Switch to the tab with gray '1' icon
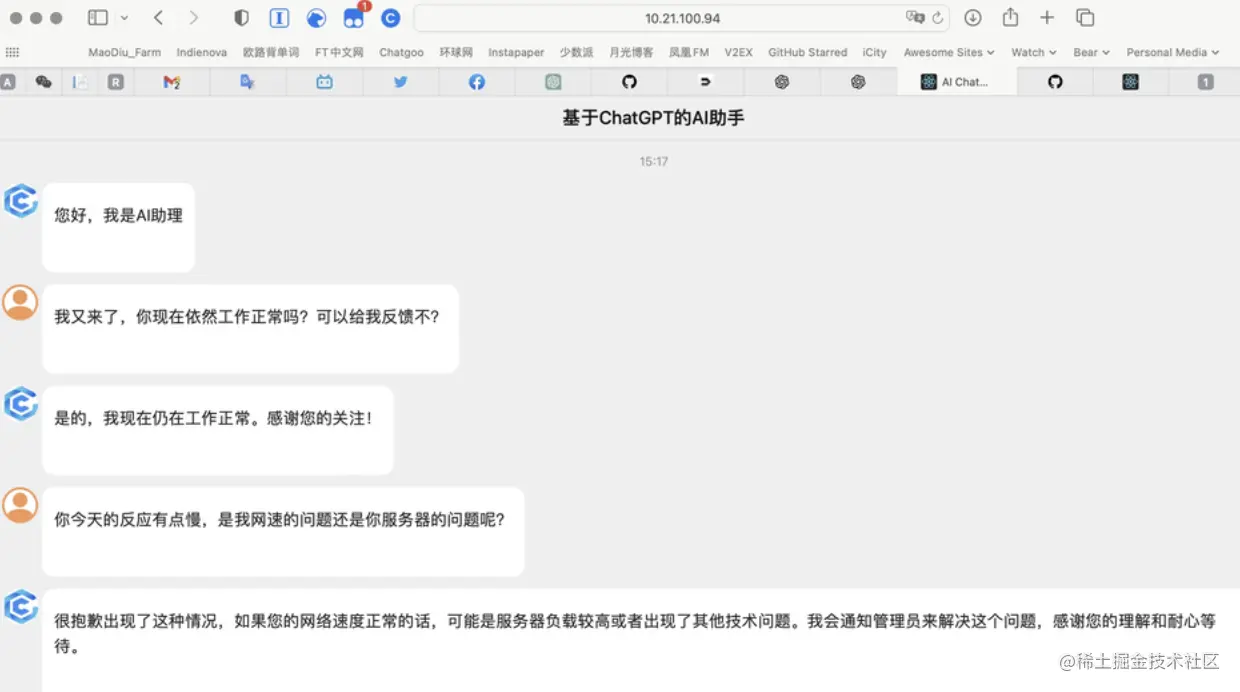The width and height of the screenshot is (1240, 692). tap(1206, 82)
